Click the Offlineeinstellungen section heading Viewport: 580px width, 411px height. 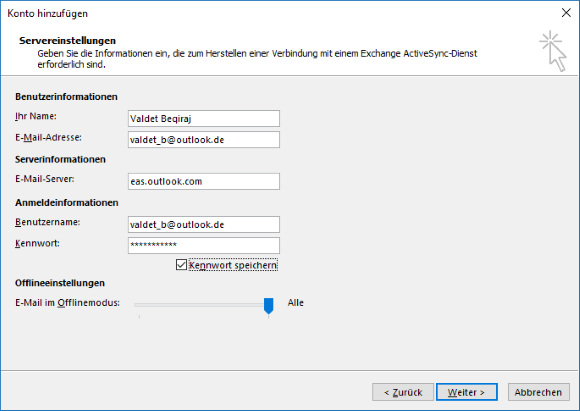(60, 283)
